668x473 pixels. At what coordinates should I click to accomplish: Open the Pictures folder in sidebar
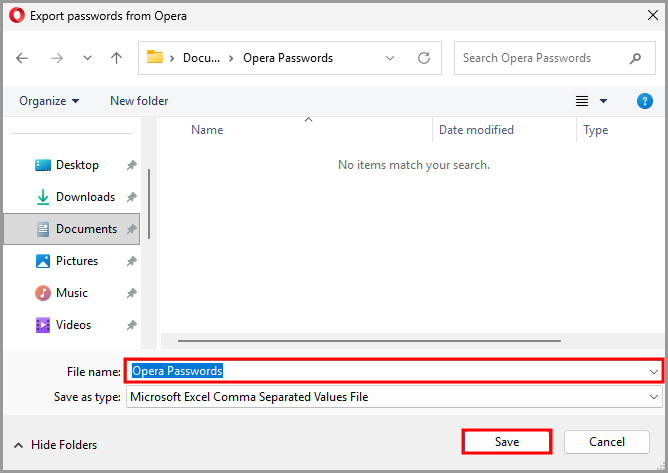[x=77, y=261]
